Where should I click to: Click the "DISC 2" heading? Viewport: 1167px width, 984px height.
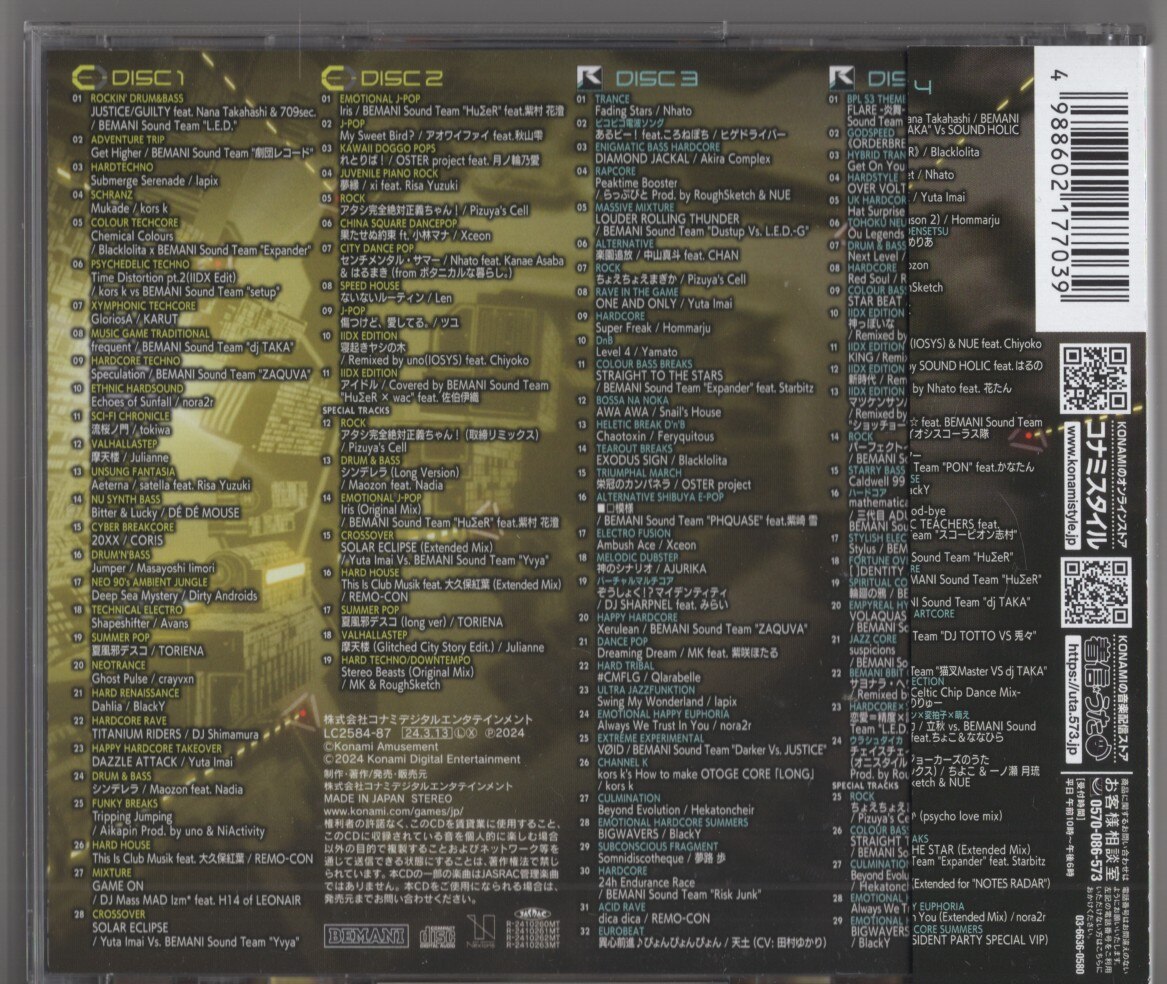(401, 78)
